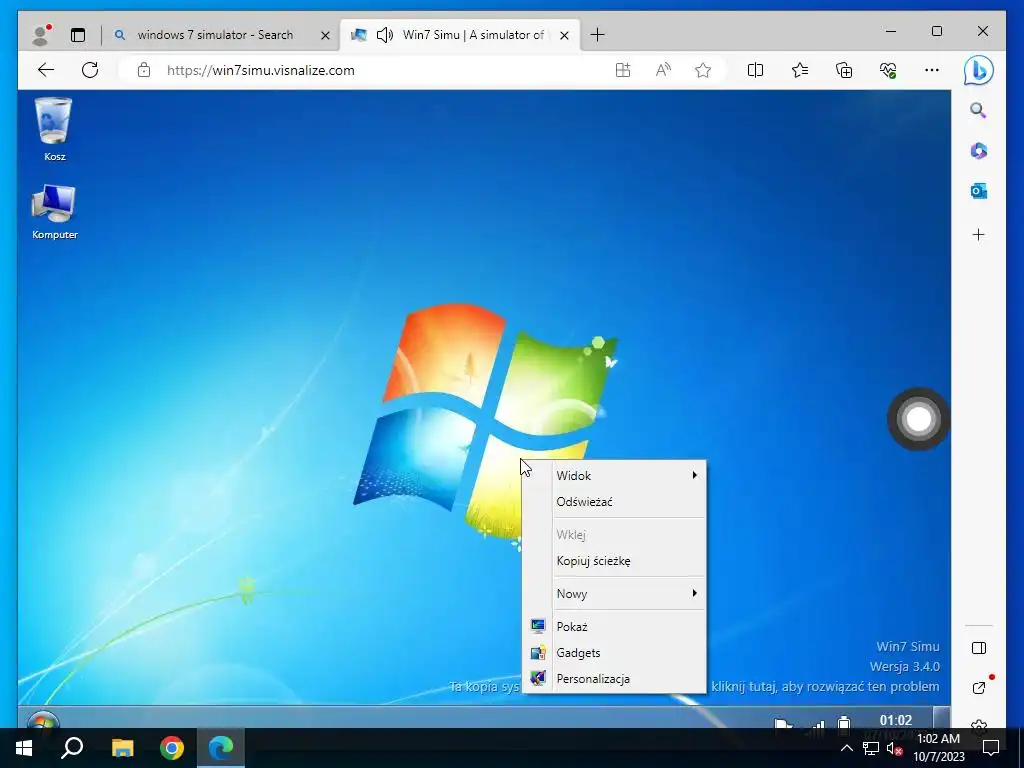Launch Chrome from the taskbar
The height and width of the screenshot is (768, 1024).
(172, 748)
